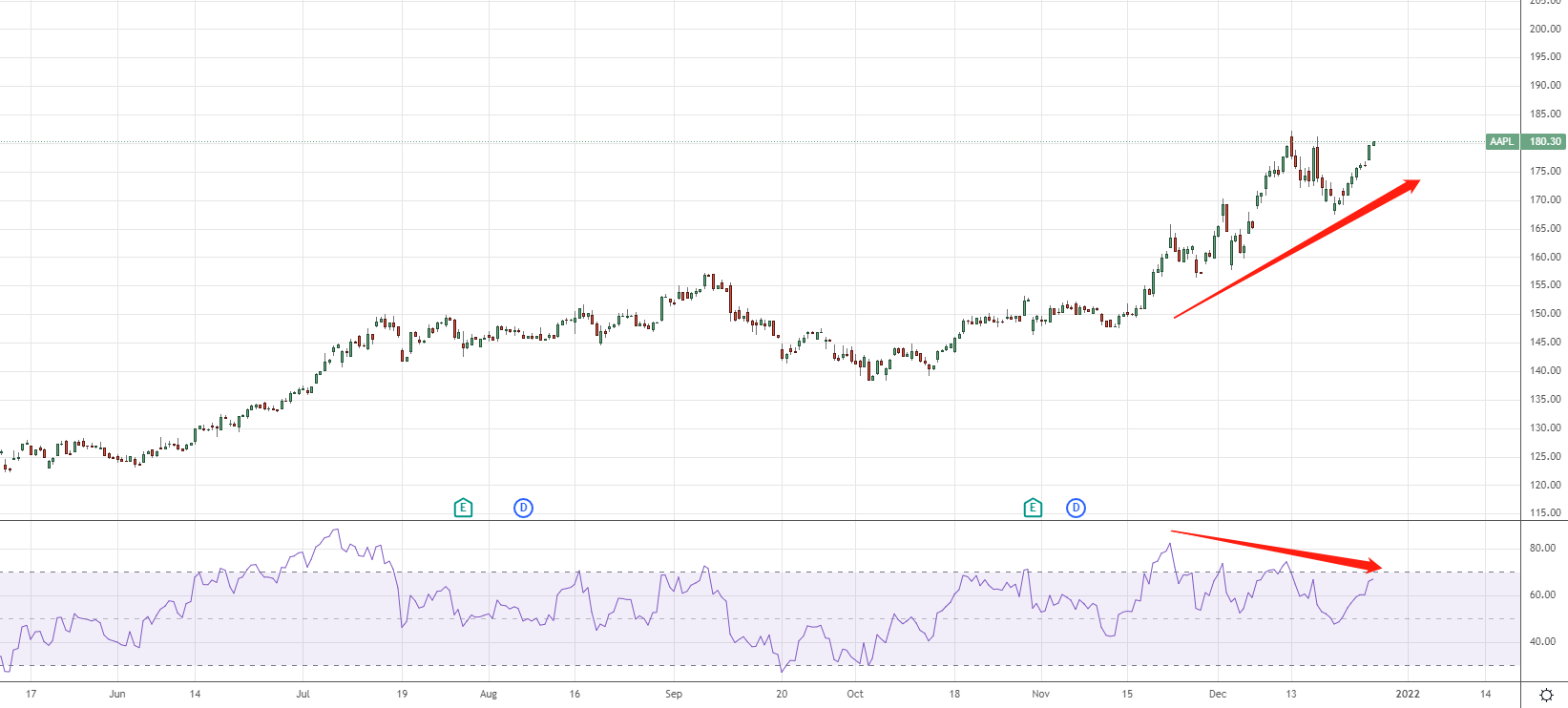Click the AAPL symbol tag on price axis
This screenshot has width=1568, height=708.
pos(1502,142)
